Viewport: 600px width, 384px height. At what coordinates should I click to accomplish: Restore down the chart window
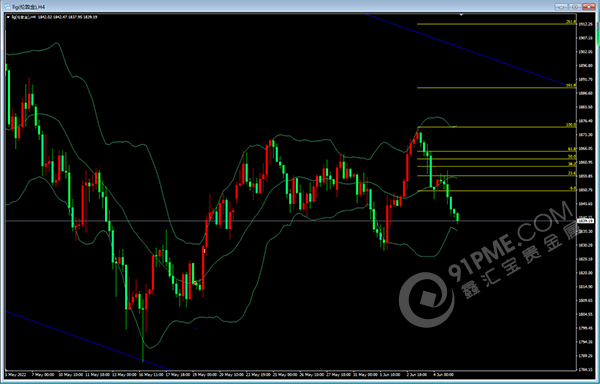[574, 7]
